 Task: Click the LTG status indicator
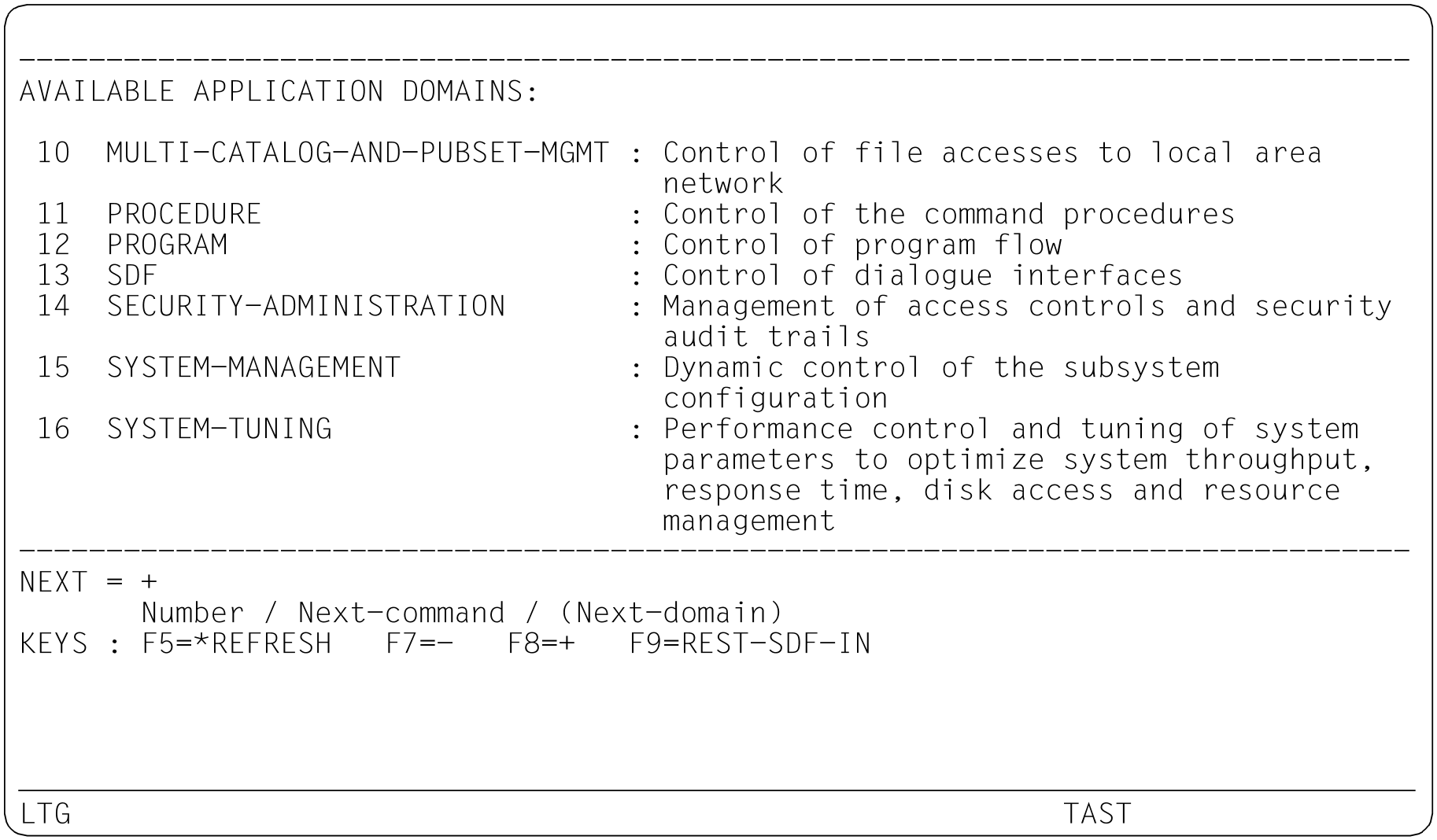[46, 813]
